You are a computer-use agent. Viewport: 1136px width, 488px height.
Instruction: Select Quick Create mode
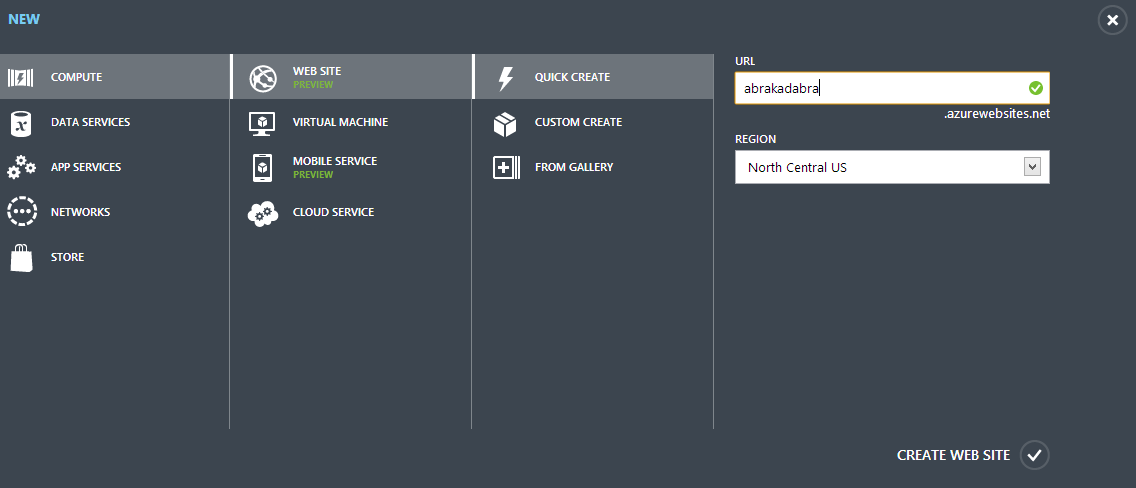(x=593, y=77)
